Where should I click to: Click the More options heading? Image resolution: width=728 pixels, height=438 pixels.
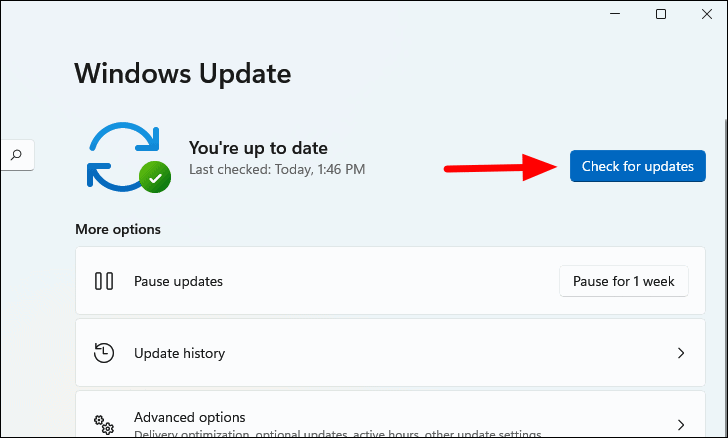118,229
